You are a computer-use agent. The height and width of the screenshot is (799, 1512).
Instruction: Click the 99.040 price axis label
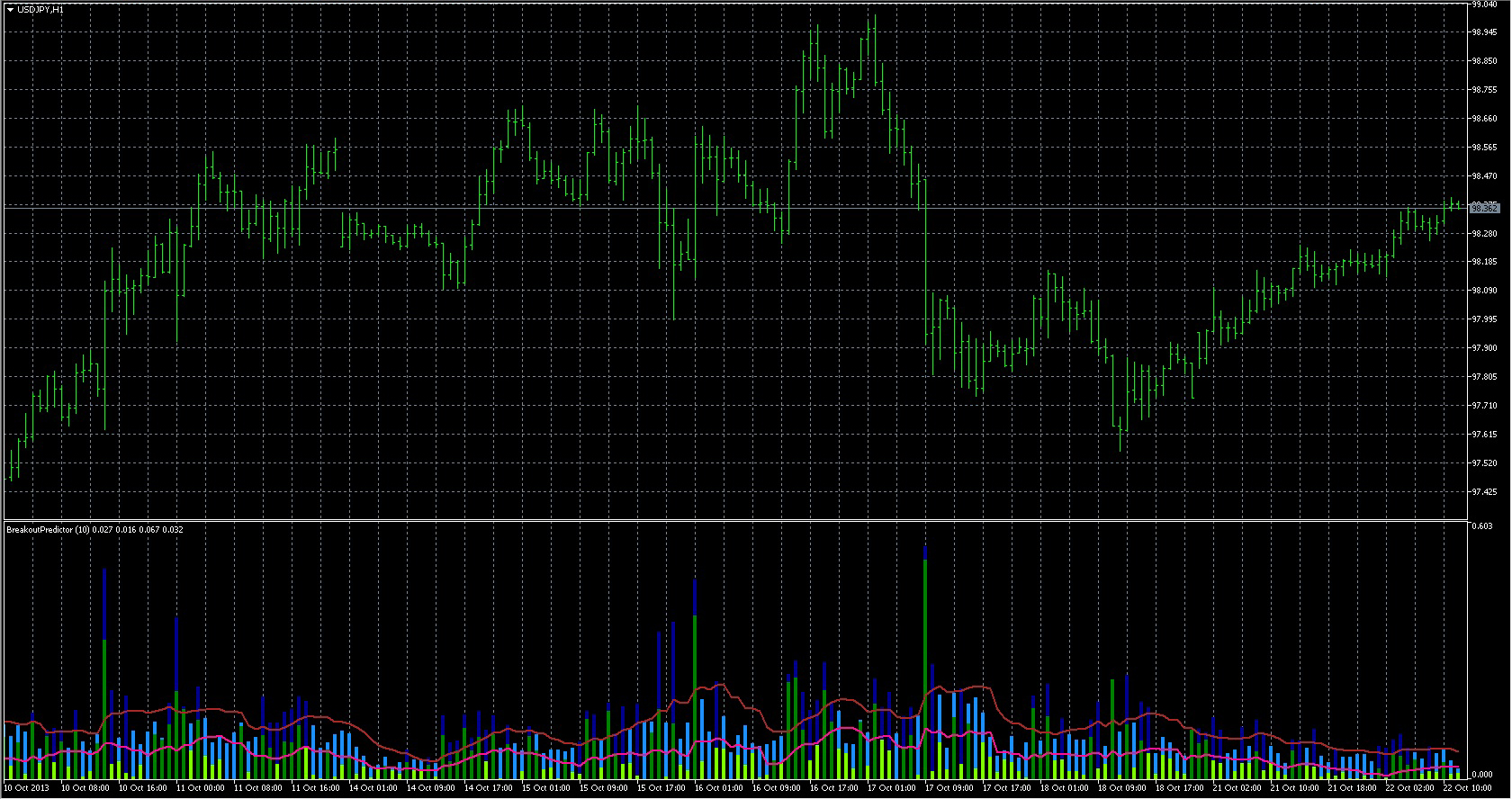click(x=1484, y=4)
